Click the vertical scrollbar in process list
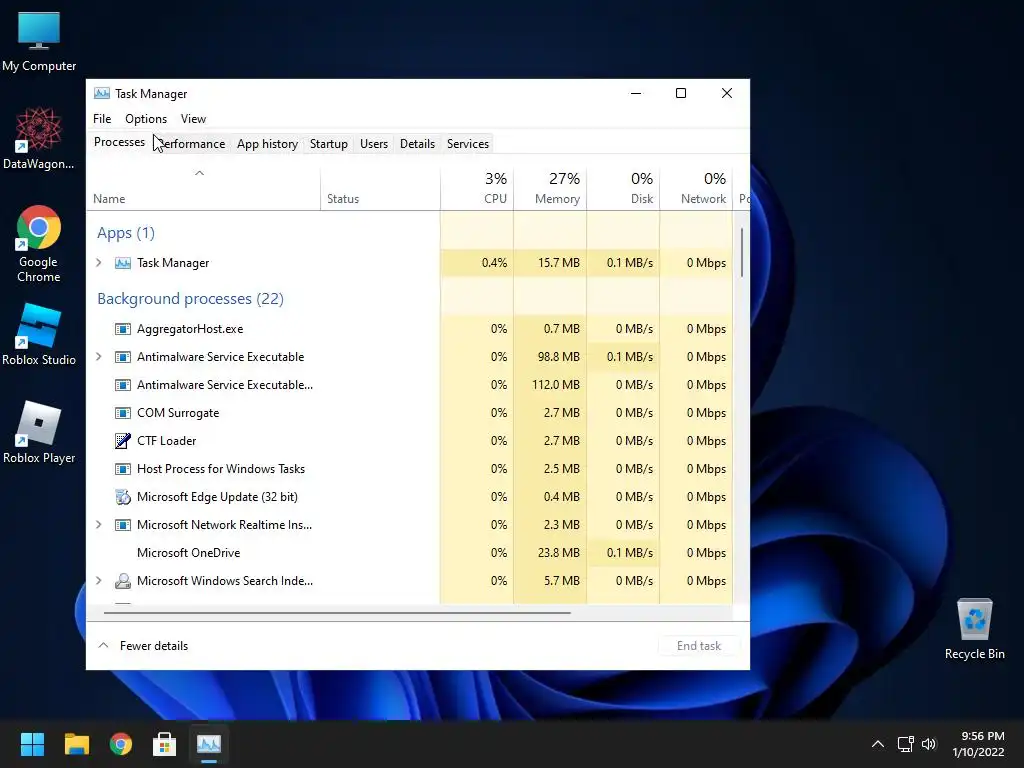Screen dimensions: 1024x768 pyautogui.click(x=742, y=253)
